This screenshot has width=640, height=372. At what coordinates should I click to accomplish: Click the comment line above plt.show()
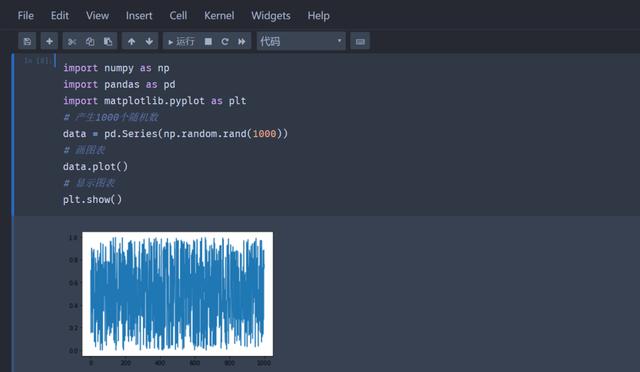(89, 183)
